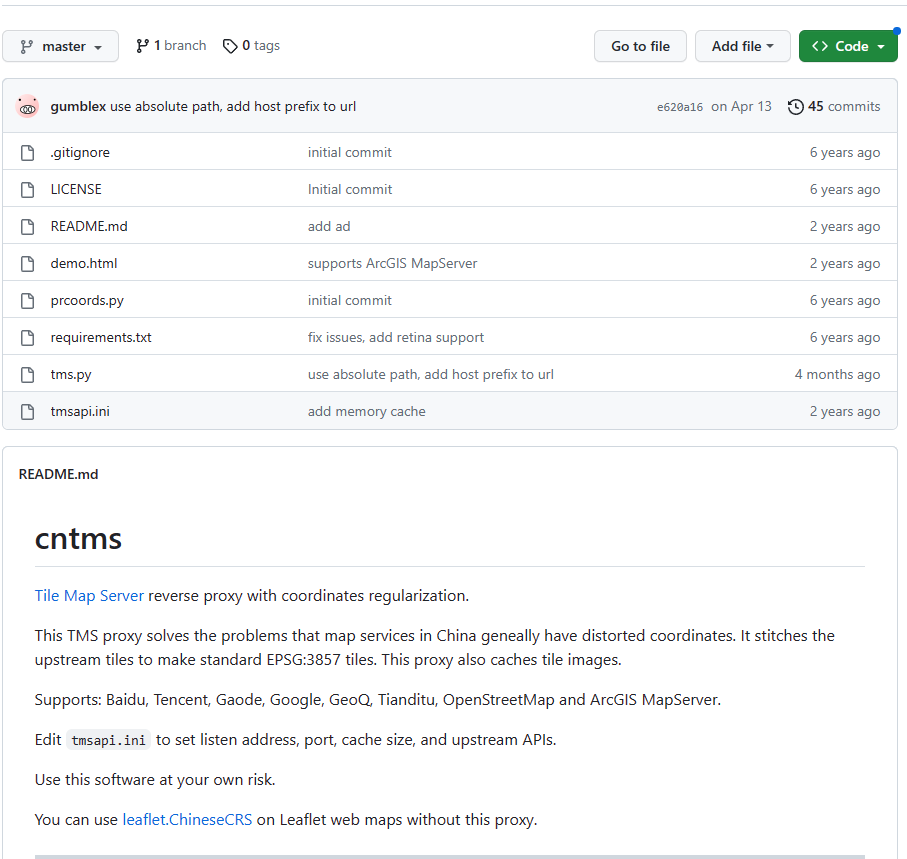Click the Tile Map Server link
Viewport: 907px width, 859px height.
coord(89,596)
